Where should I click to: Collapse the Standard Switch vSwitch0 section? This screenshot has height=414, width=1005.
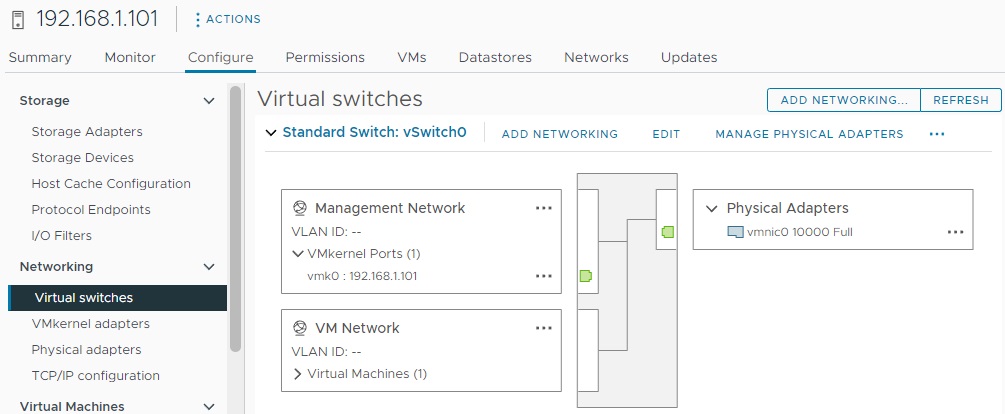point(270,132)
